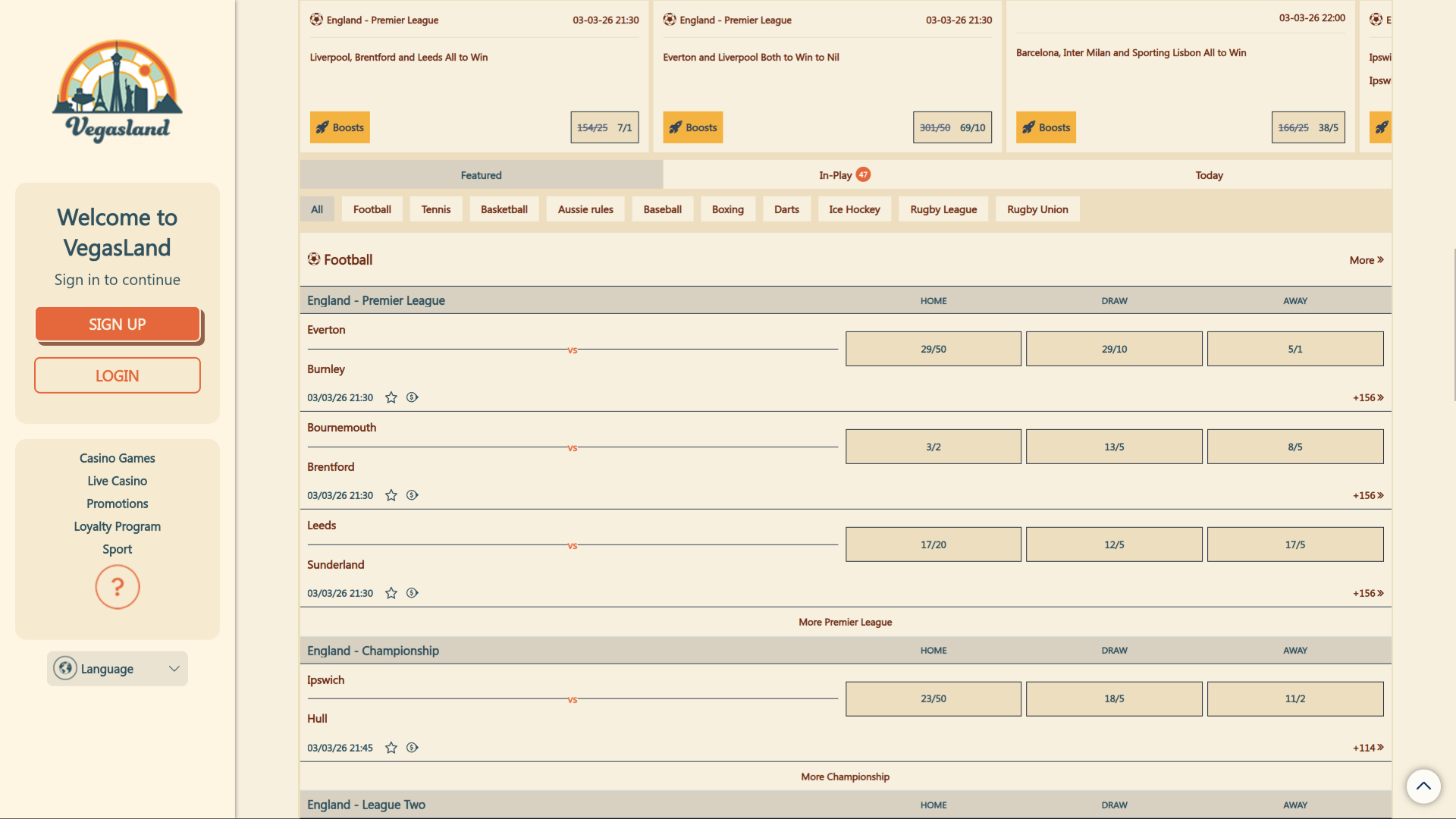
Task: Star the Ipswich vs Hull match
Action: pyautogui.click(x=391, y=748)
